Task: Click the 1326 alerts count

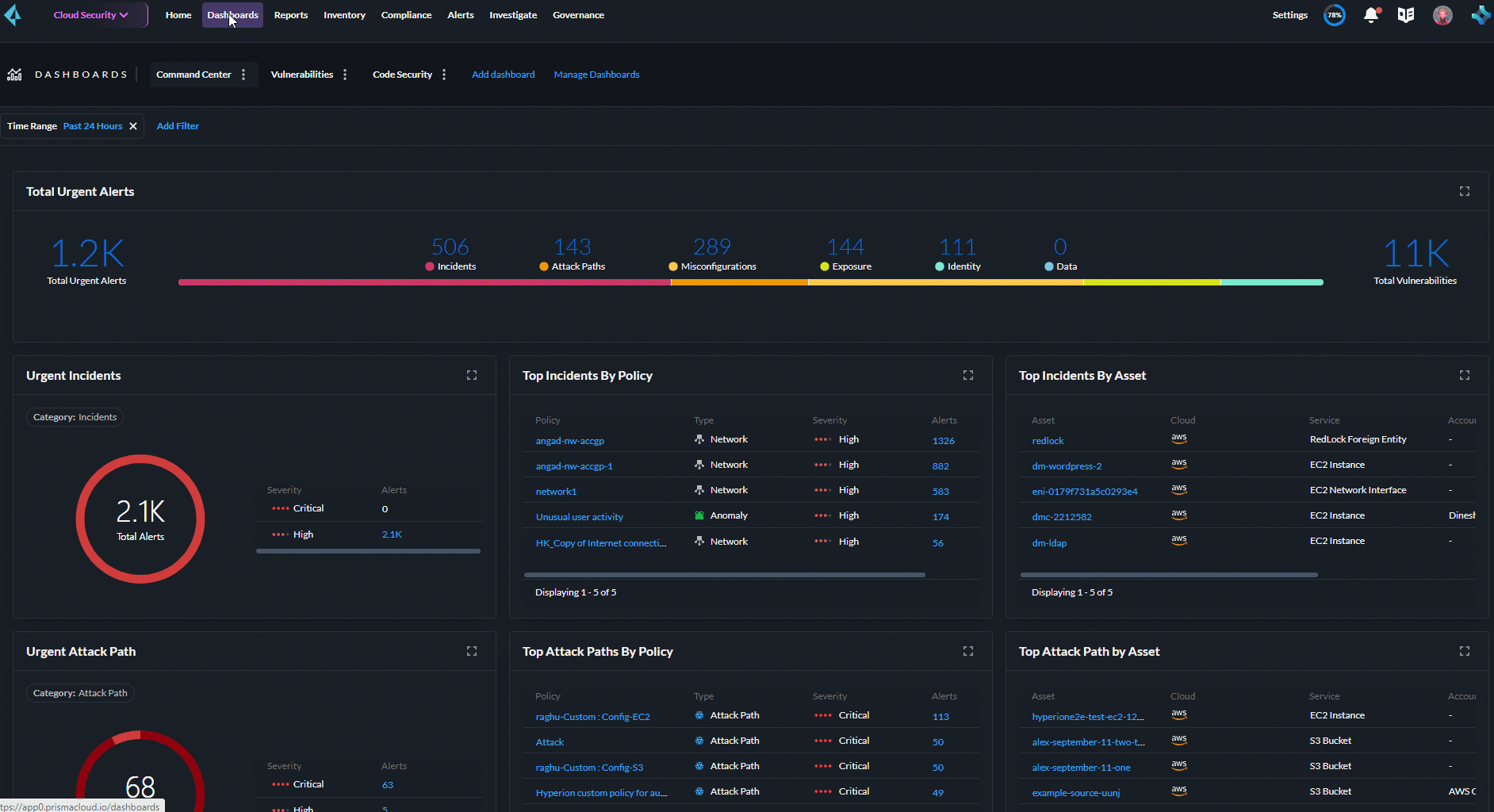Action: point(944,441)
